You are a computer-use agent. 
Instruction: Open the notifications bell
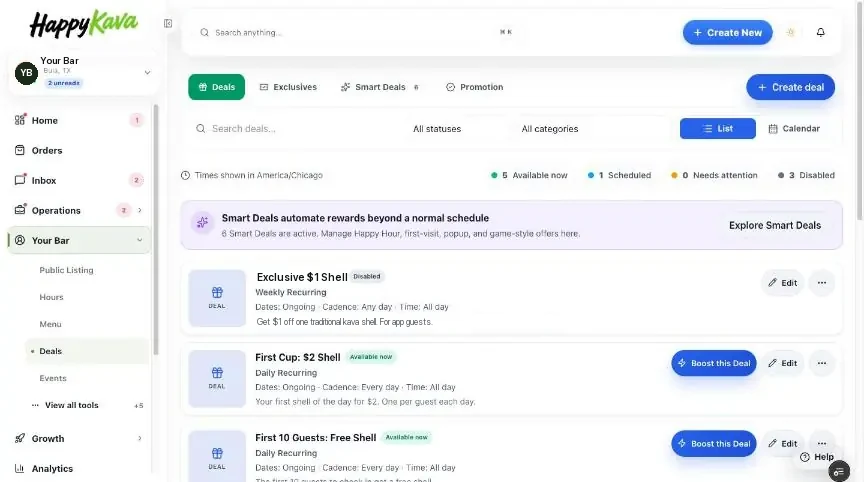820,33
